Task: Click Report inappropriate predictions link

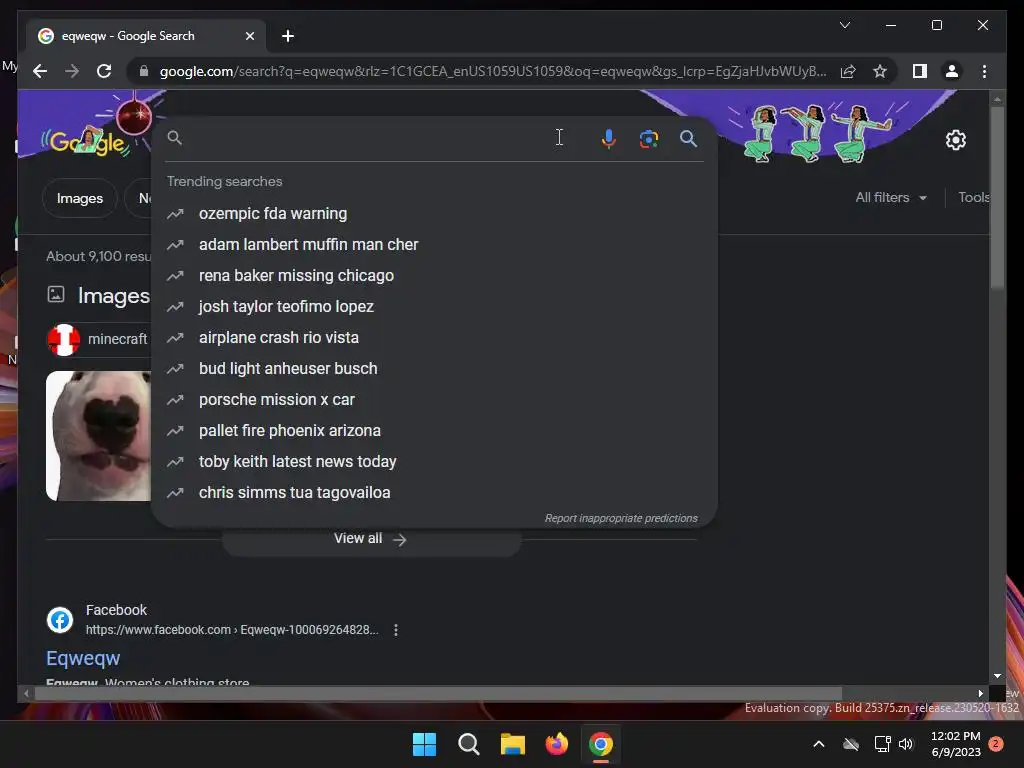Action: [x=621, y=518]
